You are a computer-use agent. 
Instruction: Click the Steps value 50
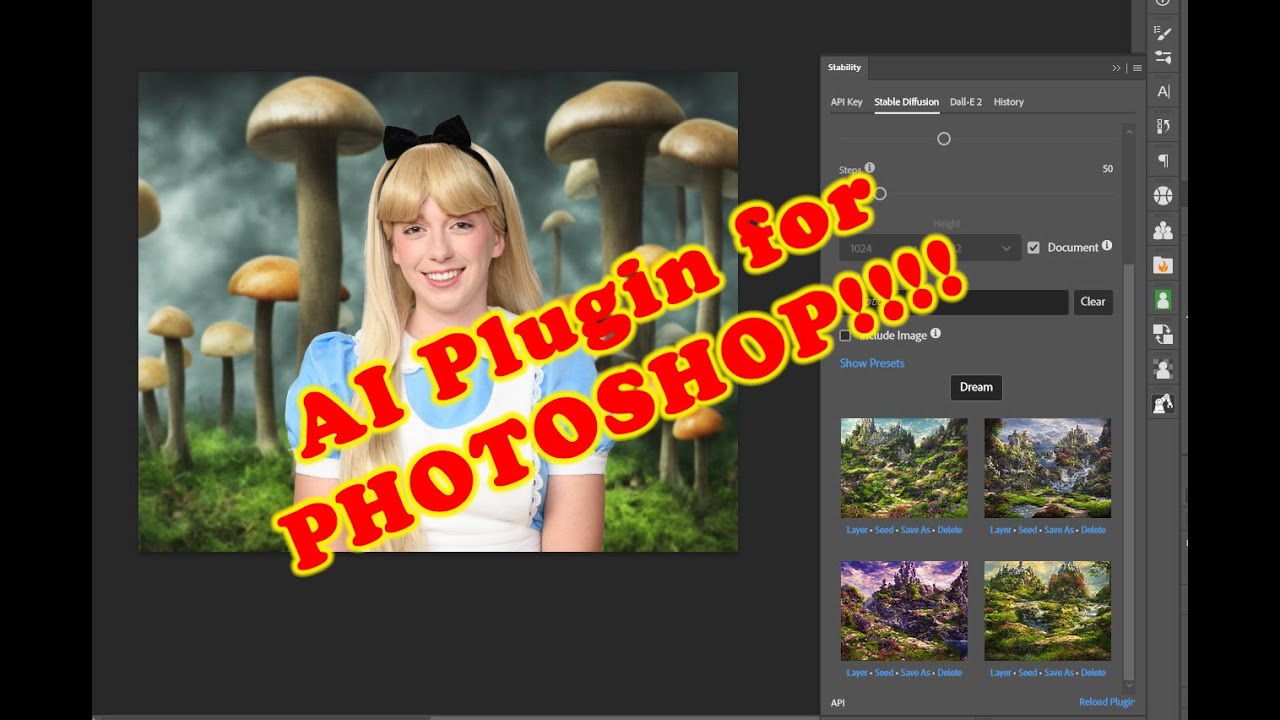coord(1107,169)
